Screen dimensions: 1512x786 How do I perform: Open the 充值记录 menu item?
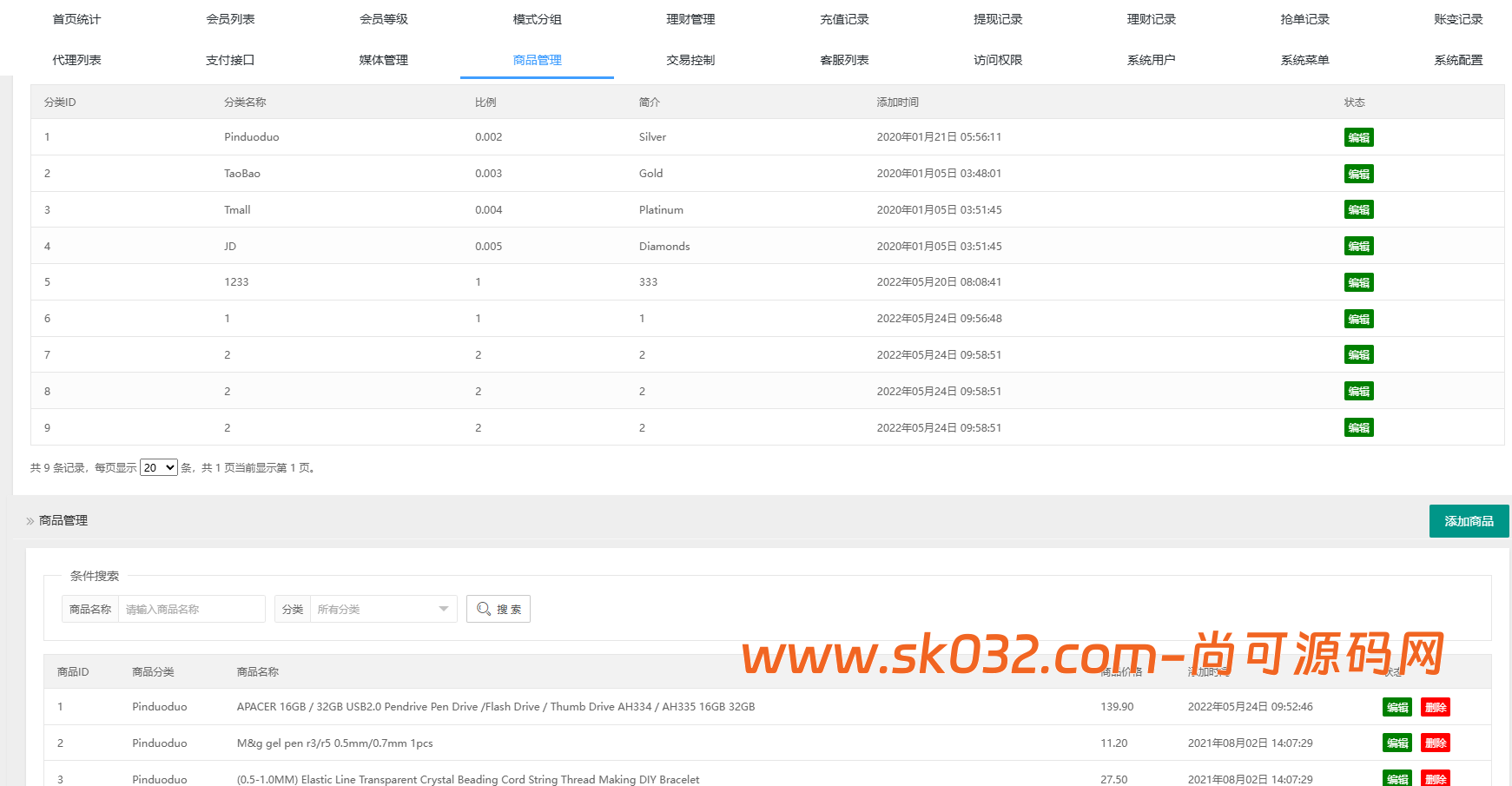842,18
